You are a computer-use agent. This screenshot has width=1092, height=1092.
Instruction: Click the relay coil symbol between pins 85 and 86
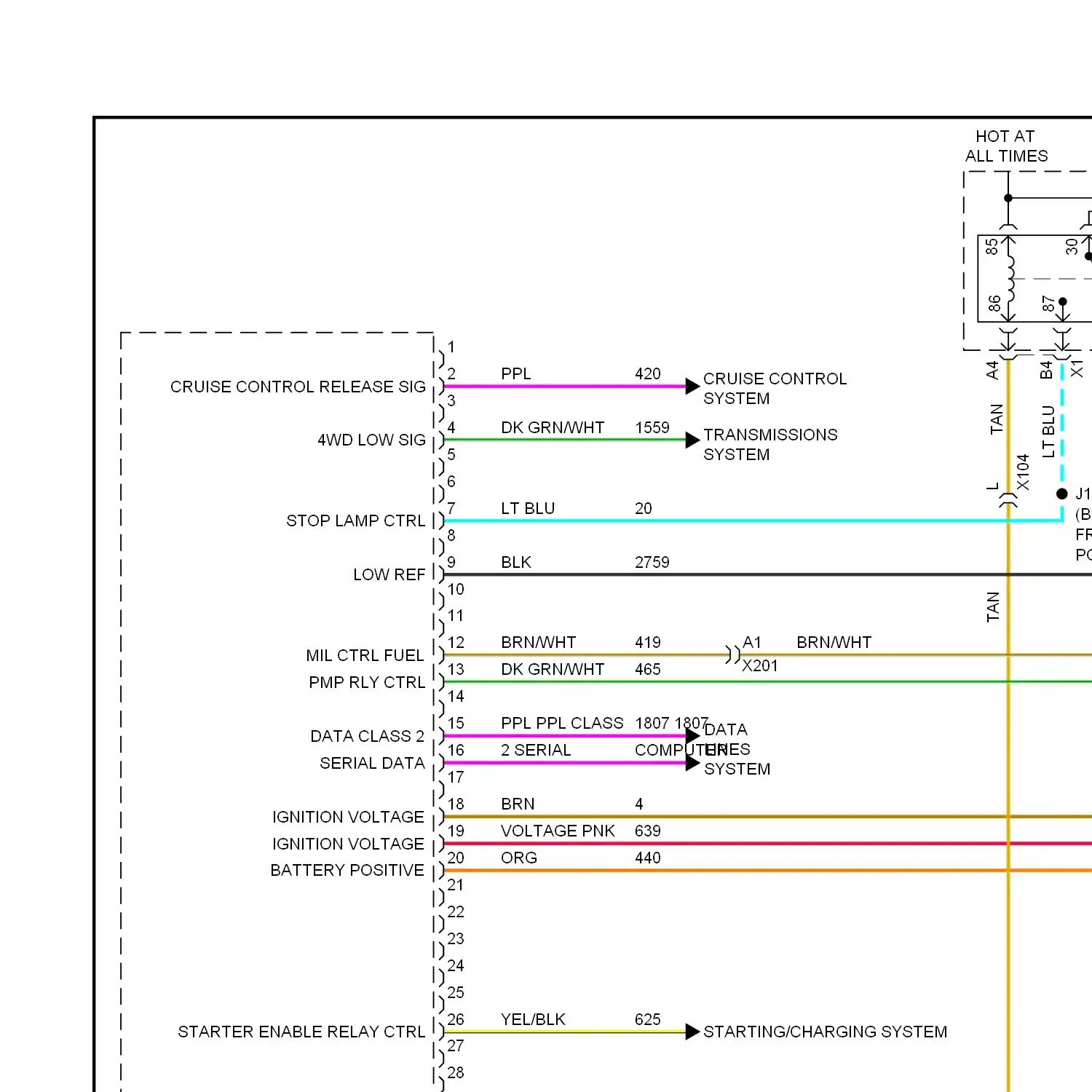click(x=1010, y=279)
